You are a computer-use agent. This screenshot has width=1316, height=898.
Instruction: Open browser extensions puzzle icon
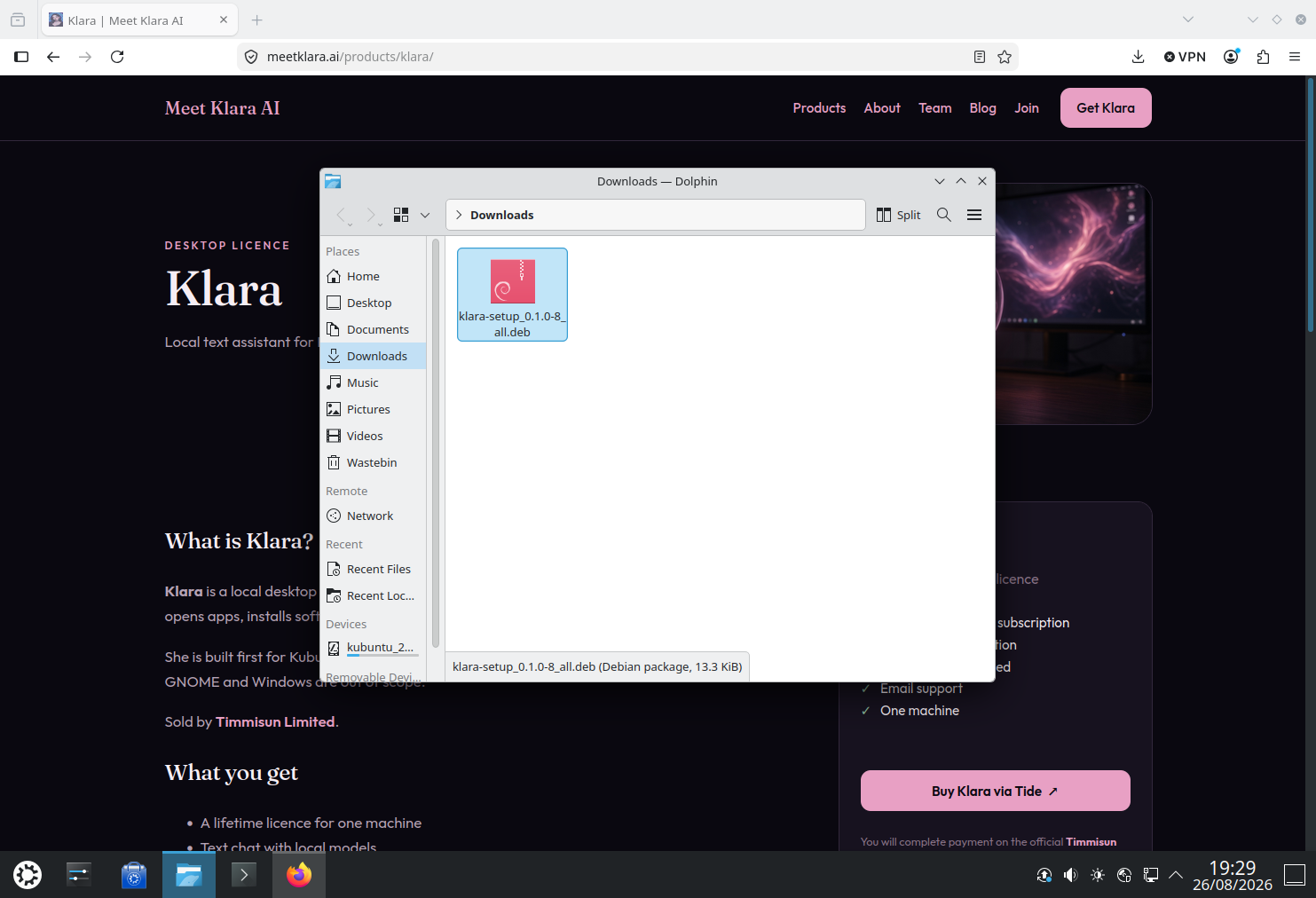coord(1264,57)
